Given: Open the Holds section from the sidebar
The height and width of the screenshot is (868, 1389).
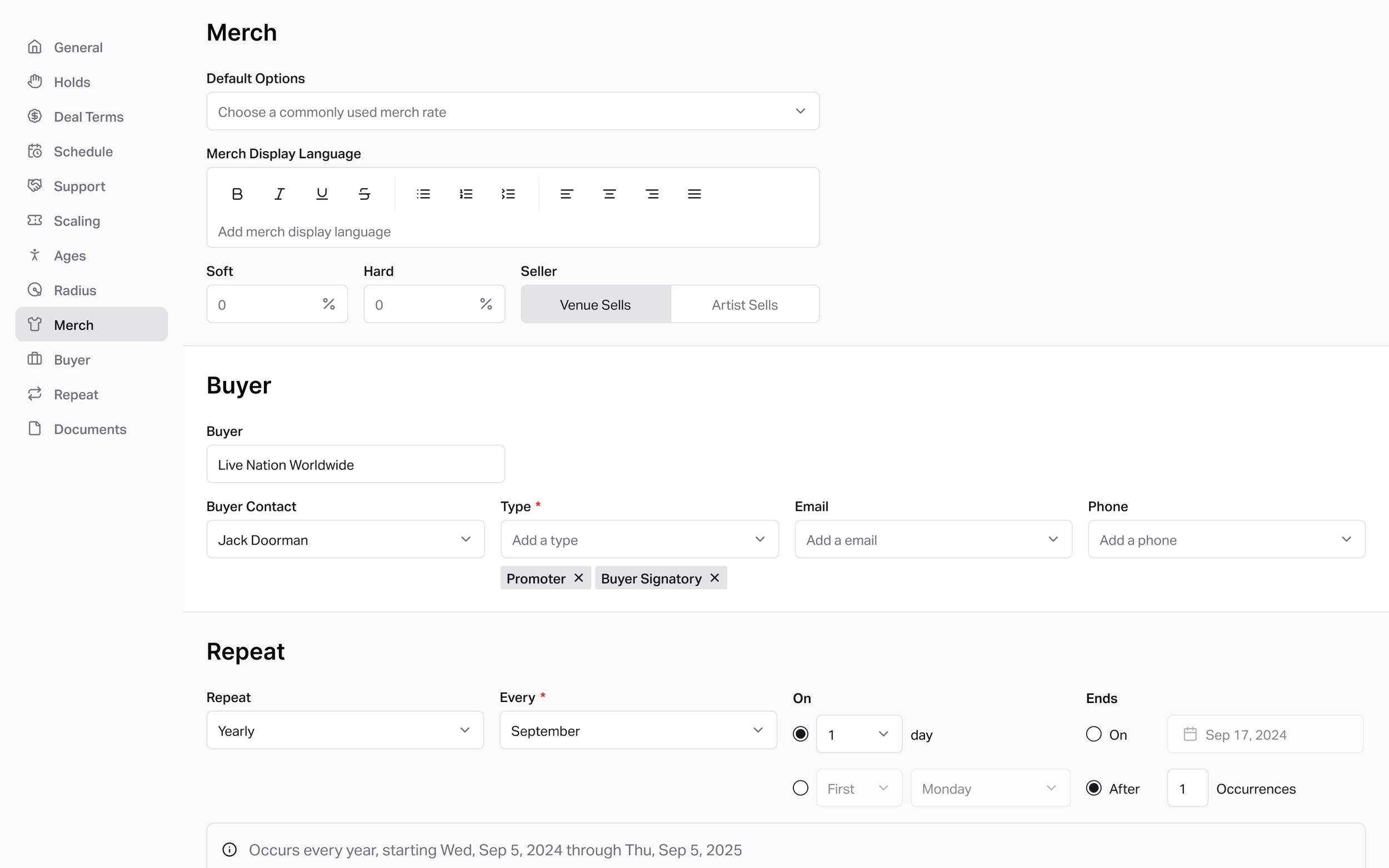Looking at the screenshot, I should tap(72, 82).
